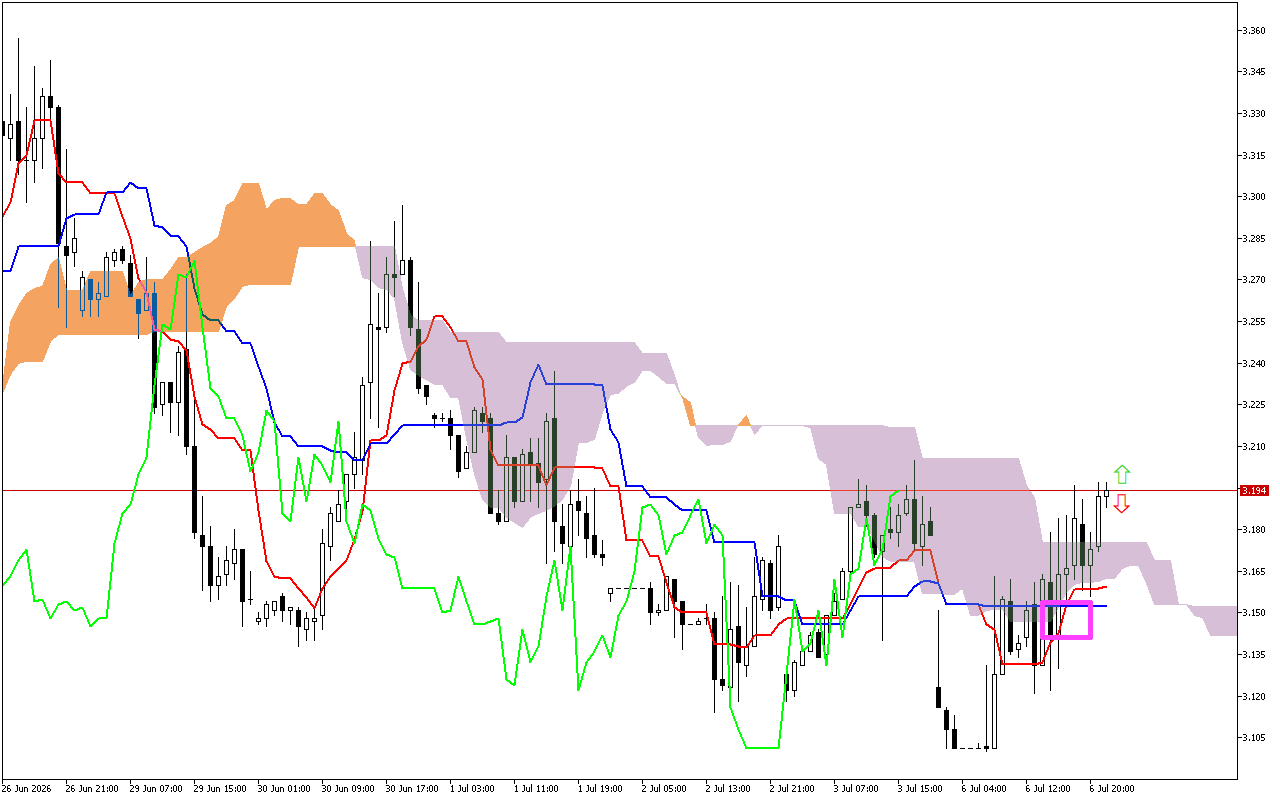Click the 3.300 price axis label

1254,197
